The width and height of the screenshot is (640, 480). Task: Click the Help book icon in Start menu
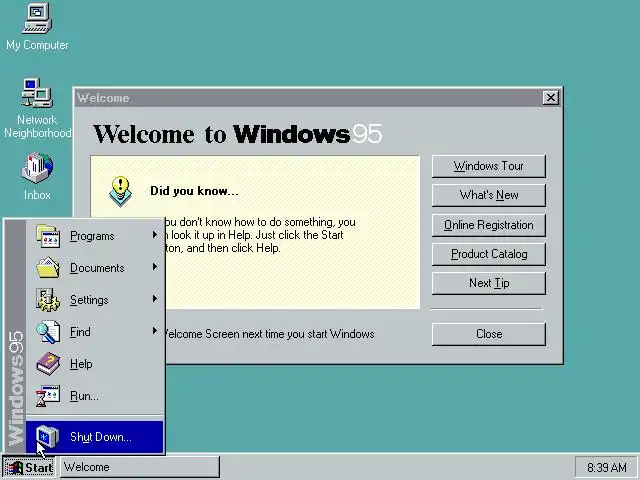coord(48,364)
